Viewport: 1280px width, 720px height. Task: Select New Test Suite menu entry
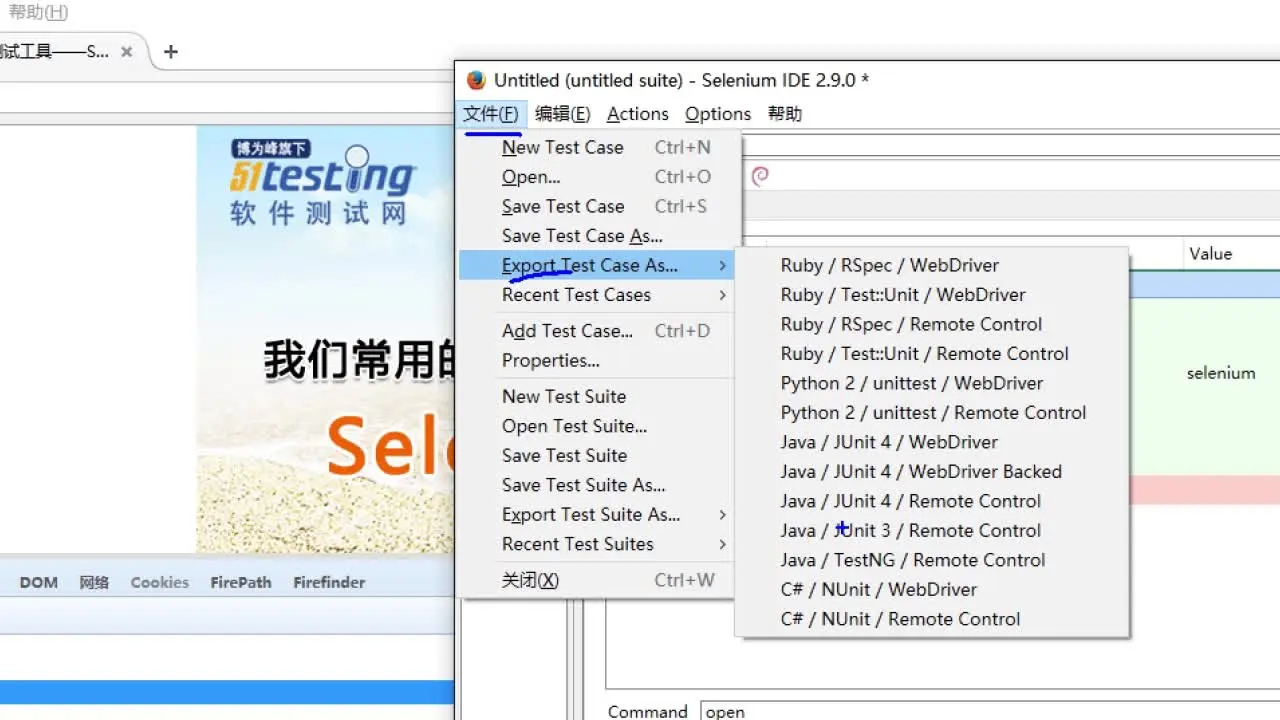(598, 396)
